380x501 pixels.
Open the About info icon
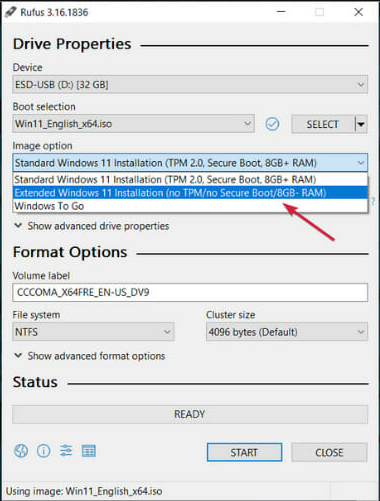click(x=44, y=451)
